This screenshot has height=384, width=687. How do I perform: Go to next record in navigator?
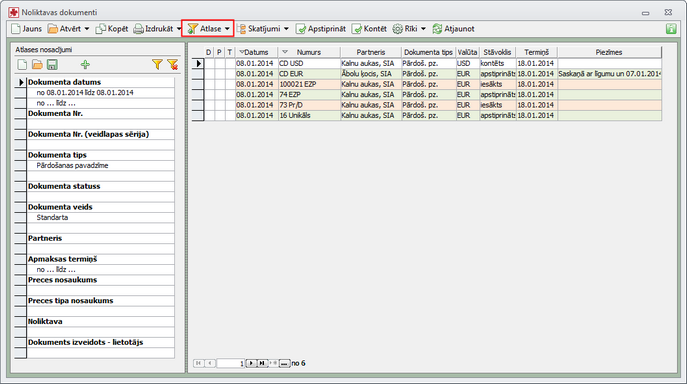[251, 363]
